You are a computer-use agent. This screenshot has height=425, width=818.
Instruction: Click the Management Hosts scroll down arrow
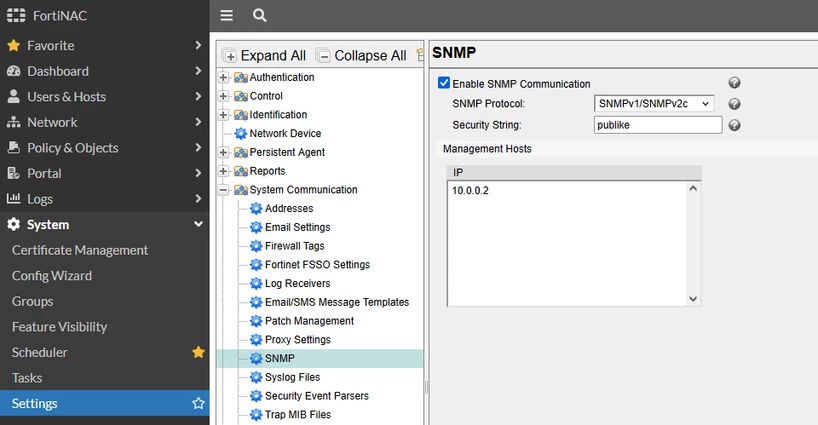(693, 299)
